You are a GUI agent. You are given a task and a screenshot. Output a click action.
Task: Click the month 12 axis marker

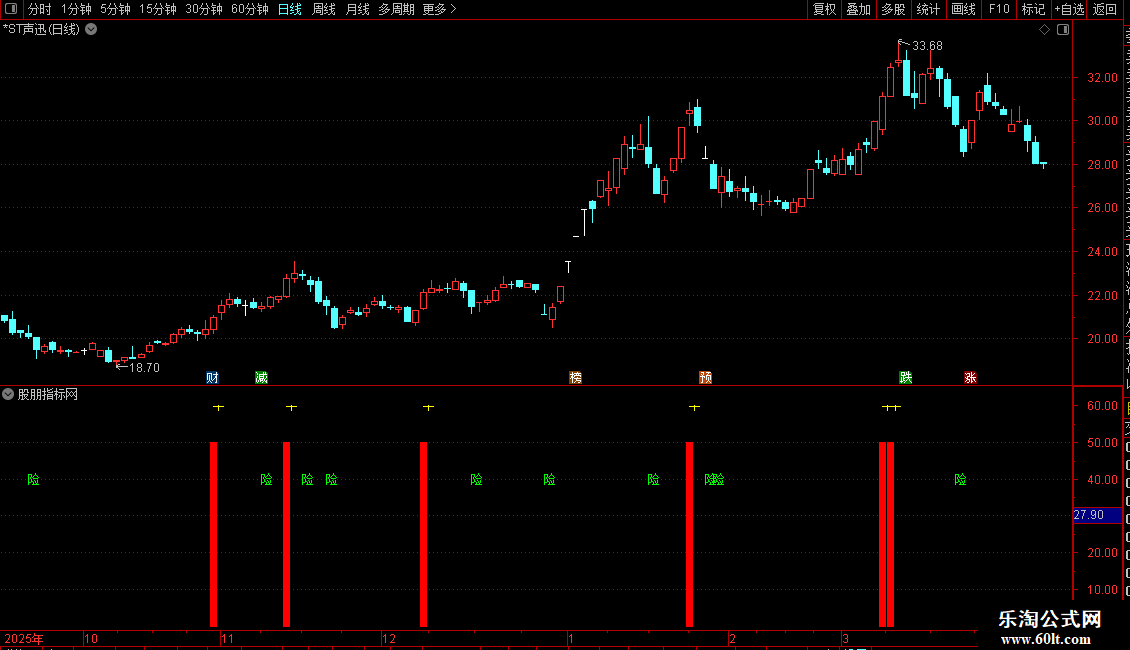coord(389,638)
